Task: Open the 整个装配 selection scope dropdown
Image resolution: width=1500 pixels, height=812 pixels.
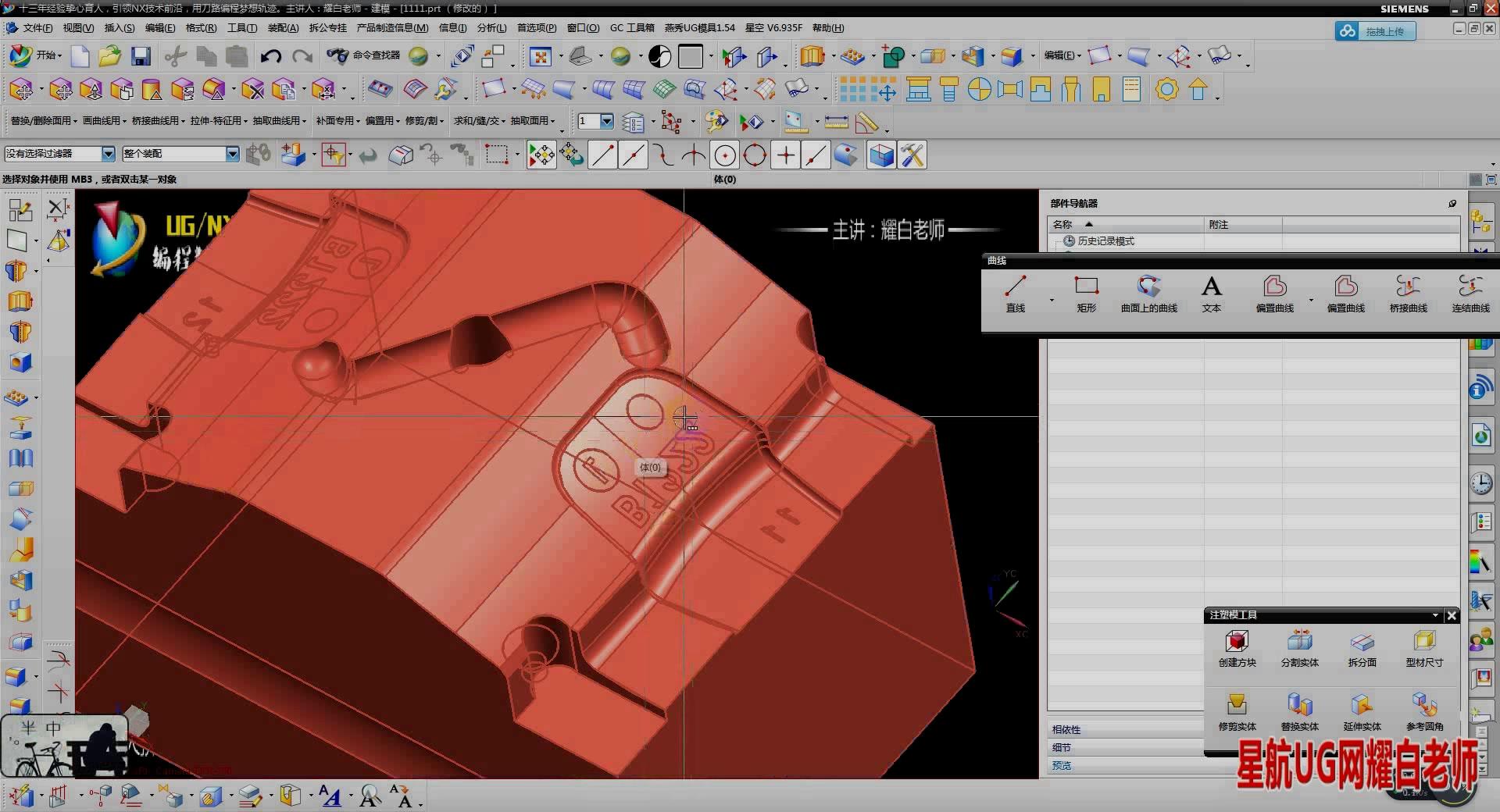Action: point(232,155)
